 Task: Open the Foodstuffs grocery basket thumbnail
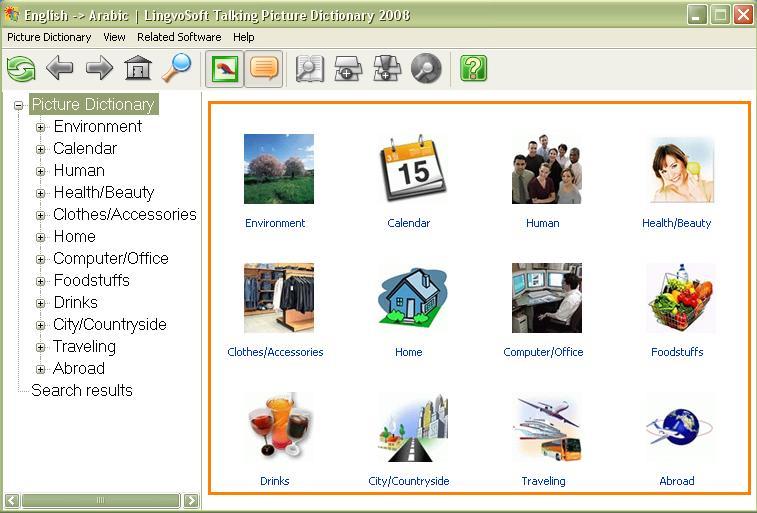click(681, 298)
